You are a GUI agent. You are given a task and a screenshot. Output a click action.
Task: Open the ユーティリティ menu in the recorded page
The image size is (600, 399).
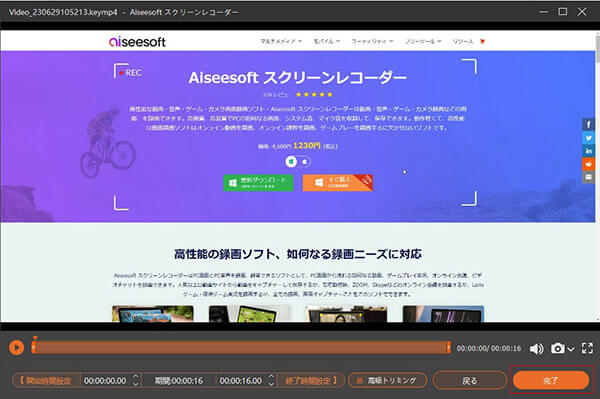372,41
